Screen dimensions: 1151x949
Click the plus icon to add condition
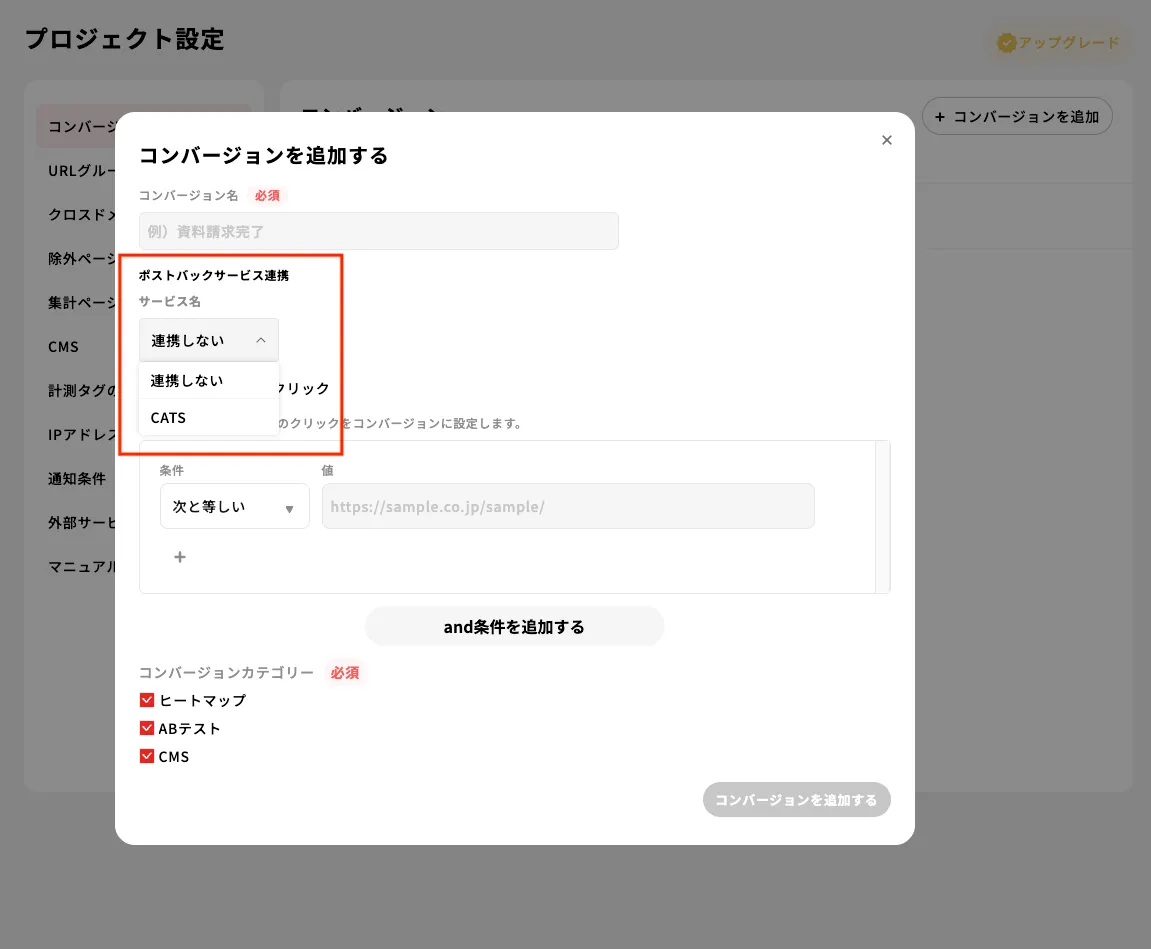pos(180,557)
